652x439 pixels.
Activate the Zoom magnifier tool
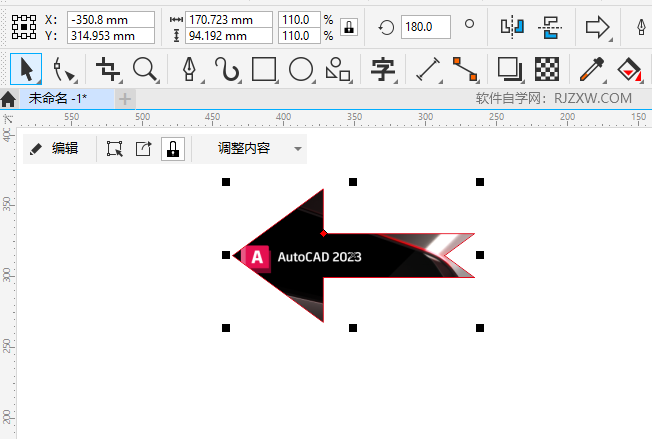[146, 69]
